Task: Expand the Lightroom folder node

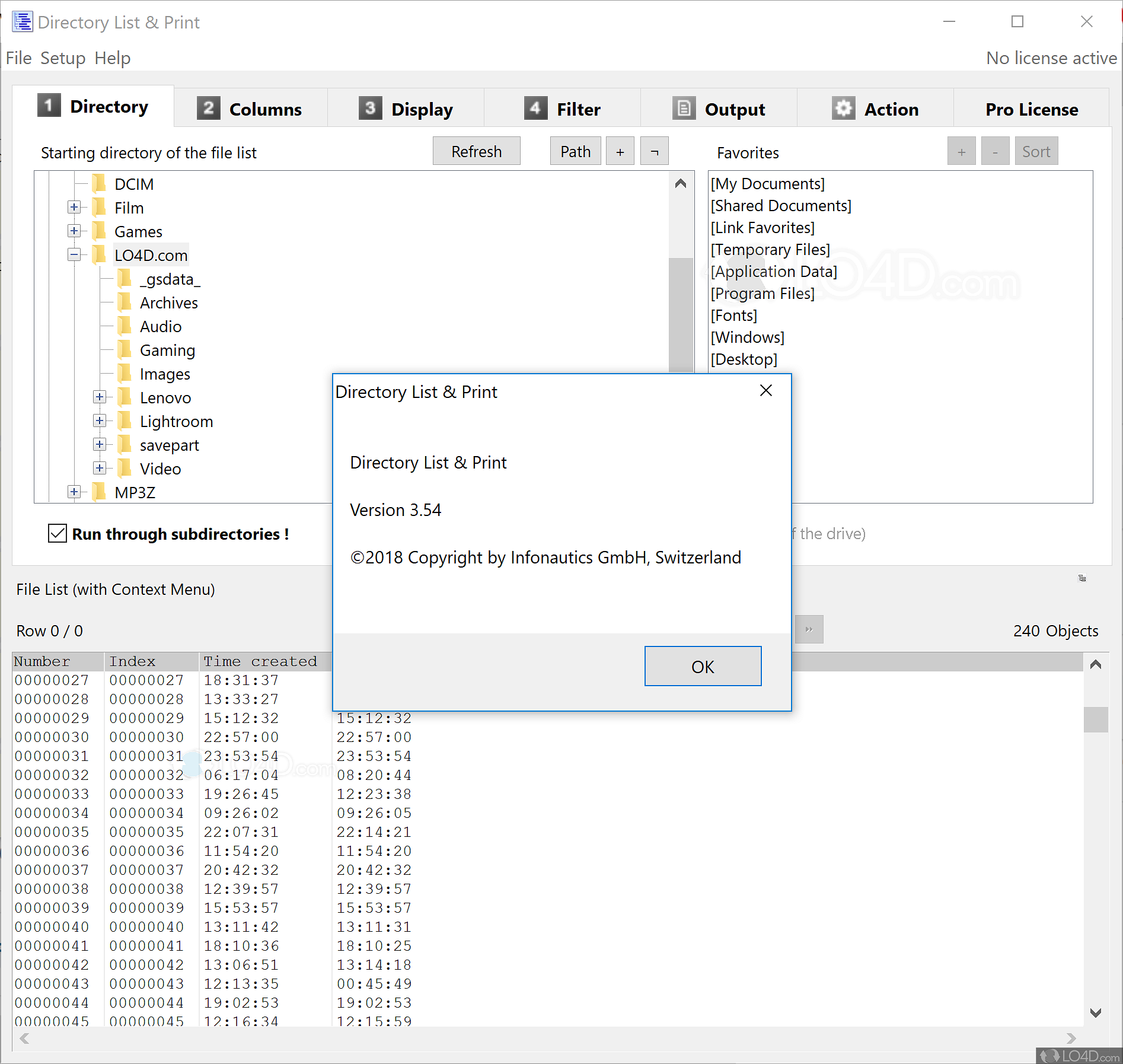Action: (99, 420)
